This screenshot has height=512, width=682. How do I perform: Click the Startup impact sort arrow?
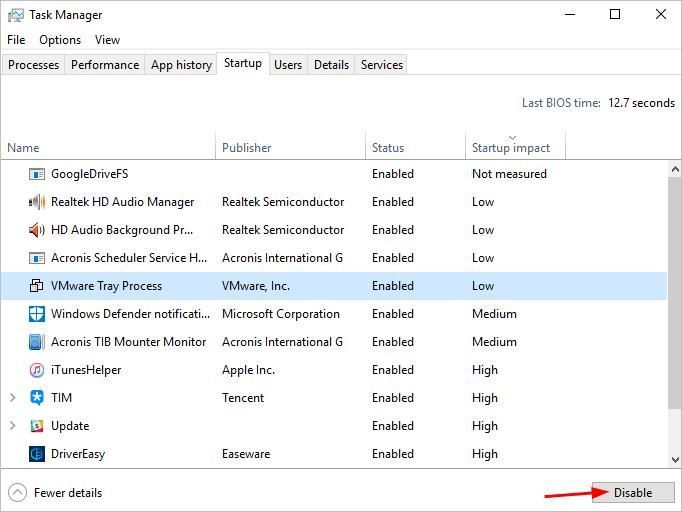tap(512, 137)
